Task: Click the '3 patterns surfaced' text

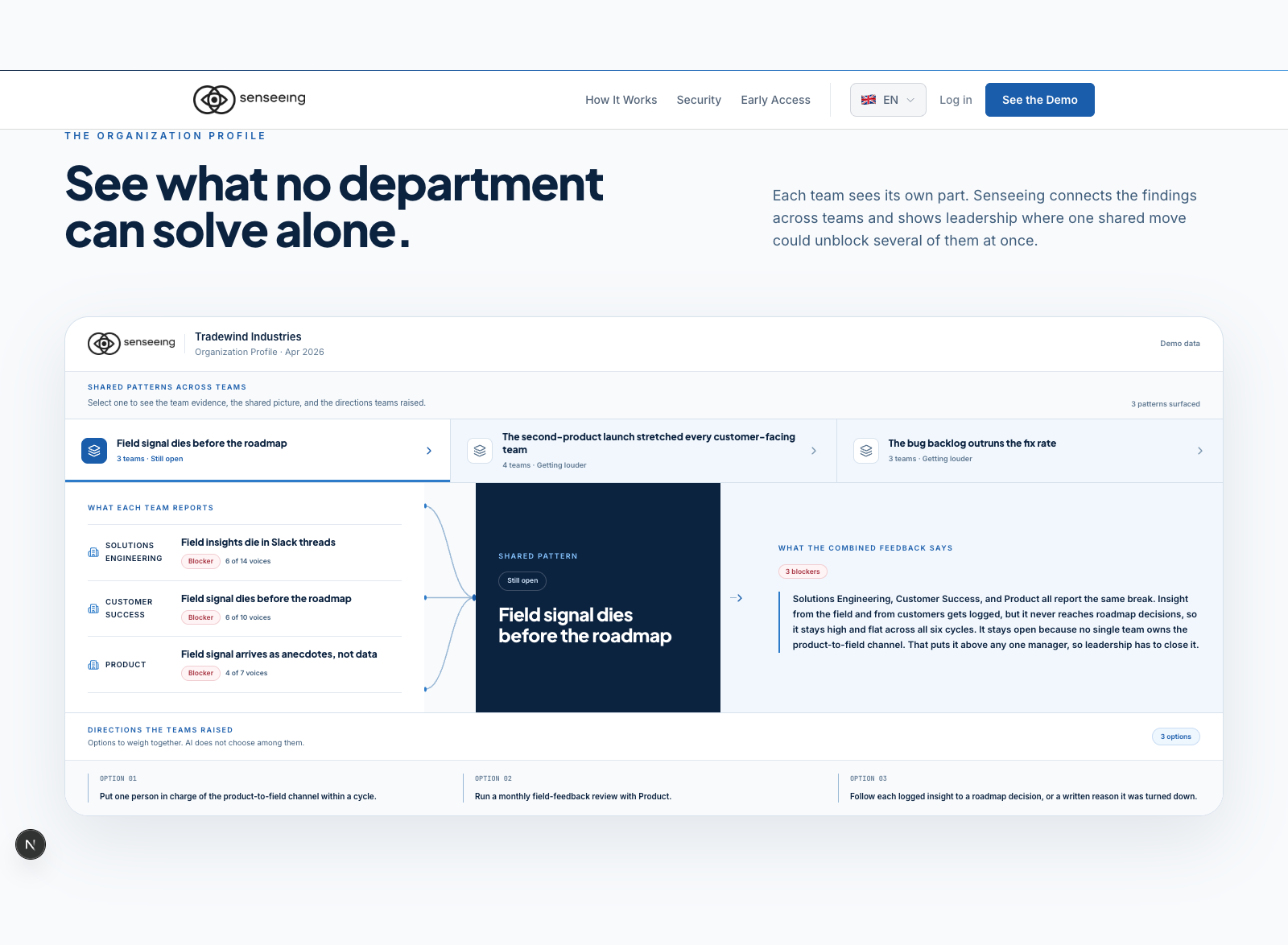Action: [x=1166, y=404]
